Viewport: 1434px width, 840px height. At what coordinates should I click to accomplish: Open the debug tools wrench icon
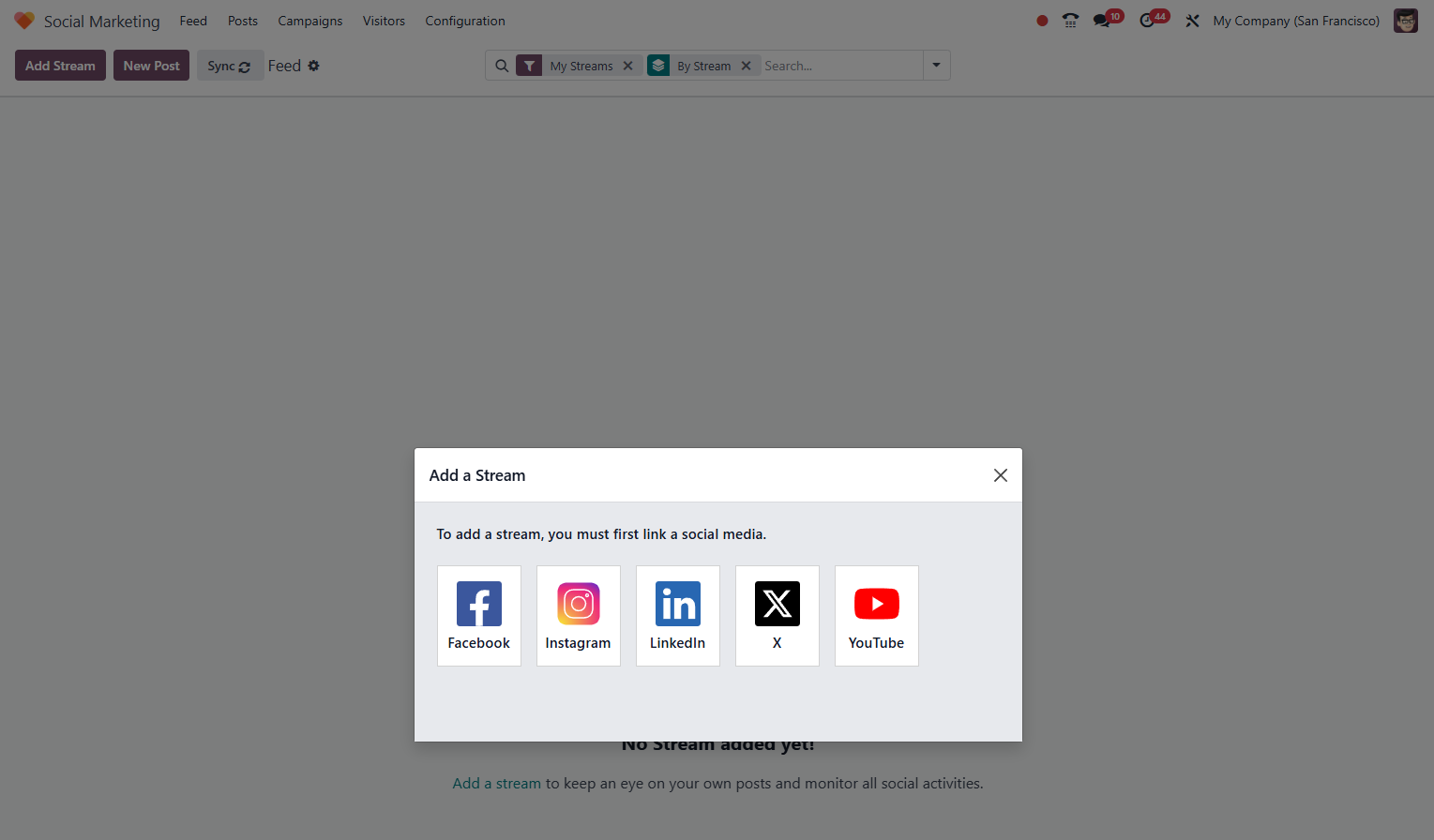[1192, 21]
